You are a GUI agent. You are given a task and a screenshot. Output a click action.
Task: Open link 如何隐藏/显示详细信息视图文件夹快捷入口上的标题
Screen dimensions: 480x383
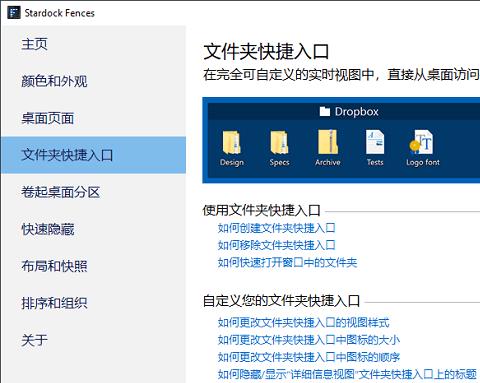click(x=347, y=374)
